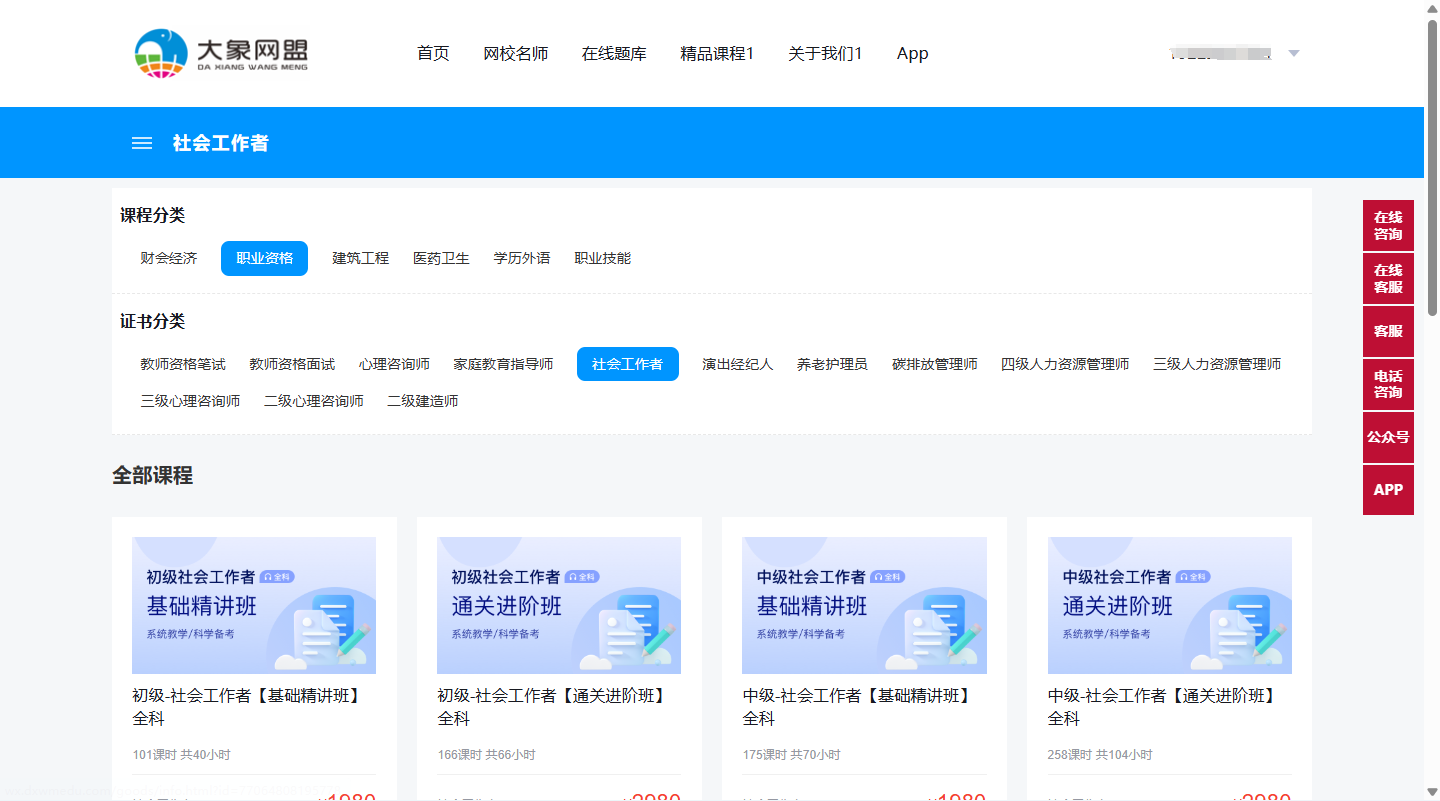Click the 在线咨询 red sidebar button
The width and height of the screenshot is (1440, 801).
[1388, 226]
